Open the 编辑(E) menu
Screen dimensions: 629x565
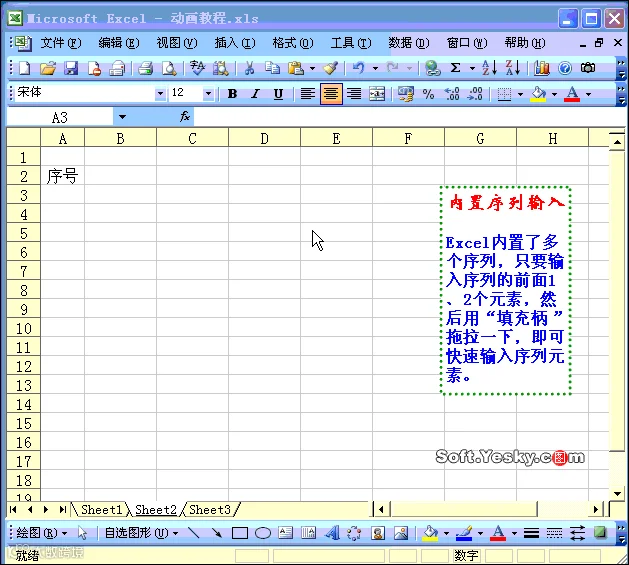[119, 43]
